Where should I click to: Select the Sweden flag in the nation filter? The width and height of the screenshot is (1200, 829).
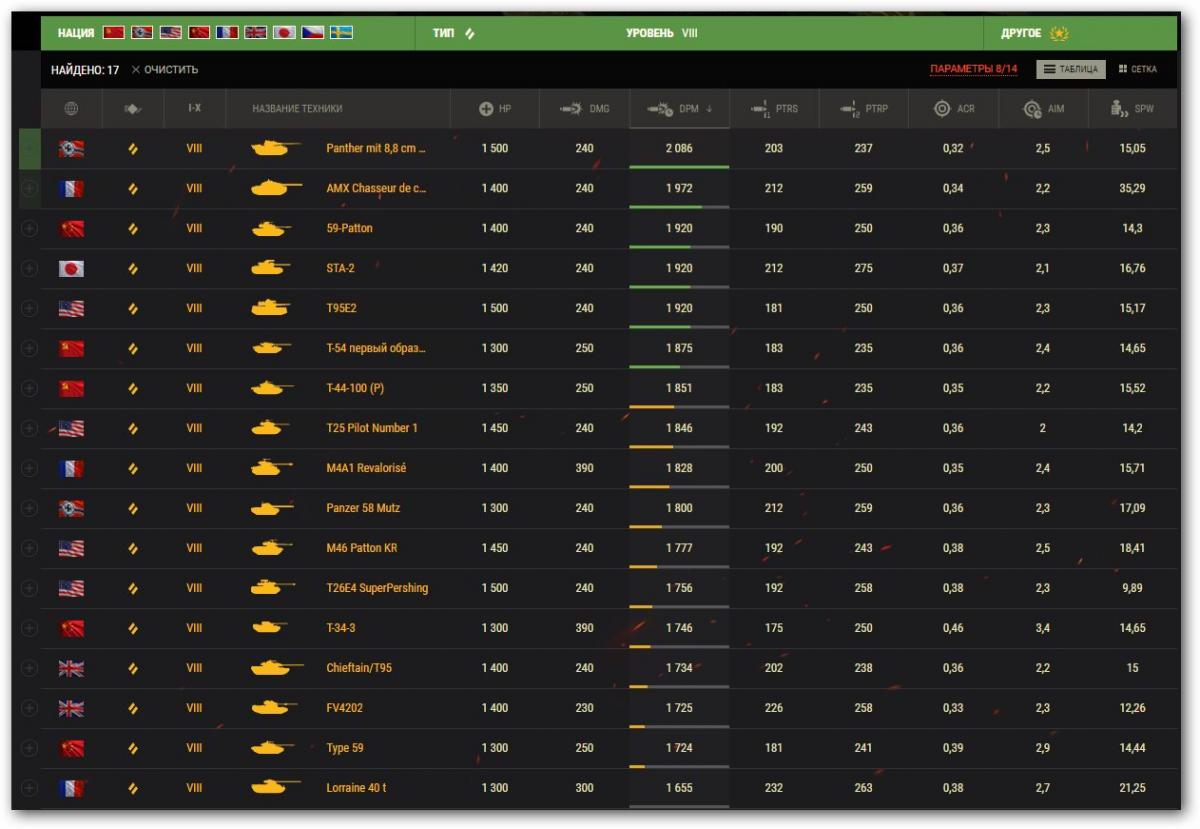(341, 33)
